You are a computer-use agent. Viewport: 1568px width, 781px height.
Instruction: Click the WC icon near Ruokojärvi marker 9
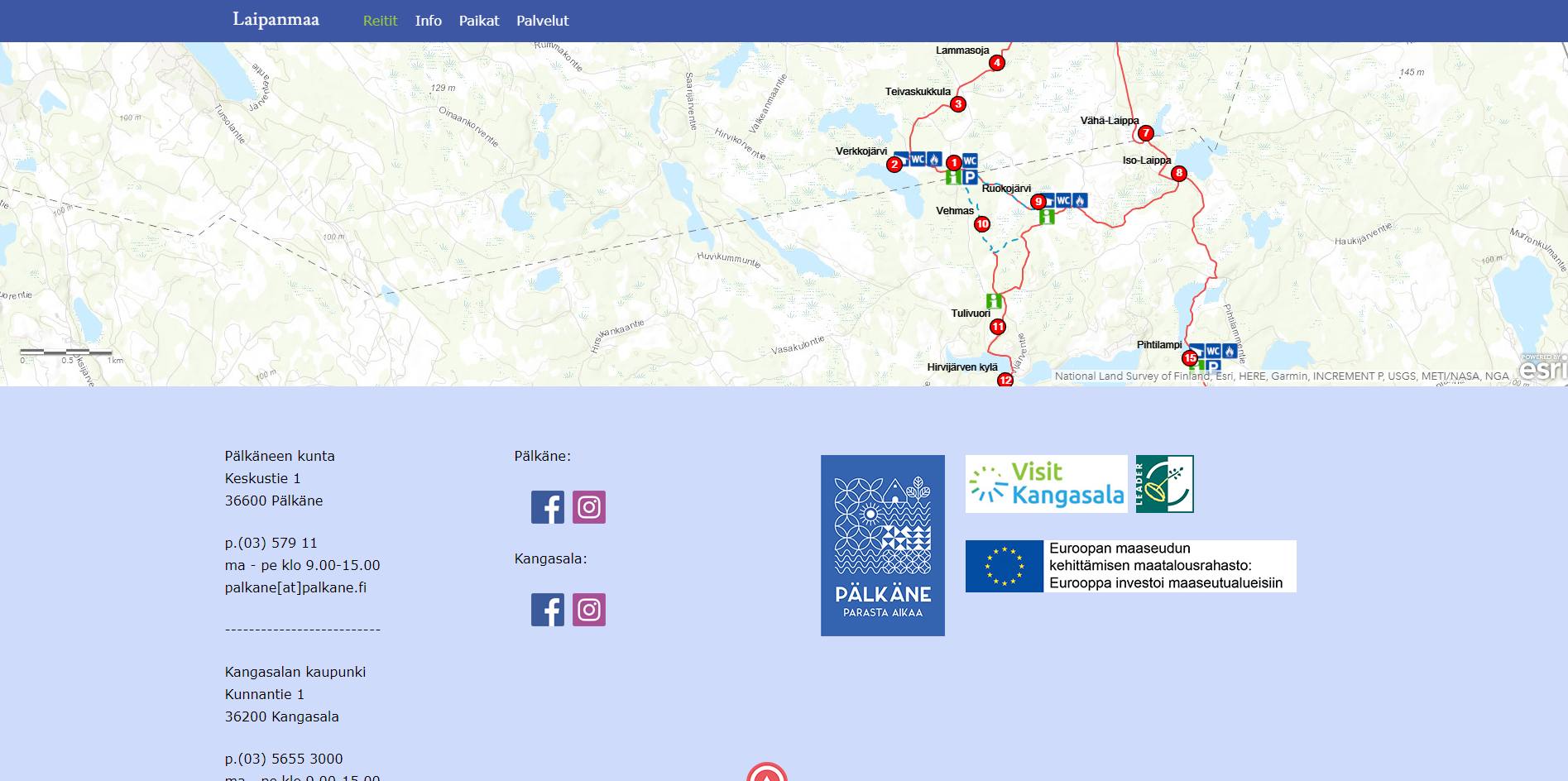(x=1064, y=200)
